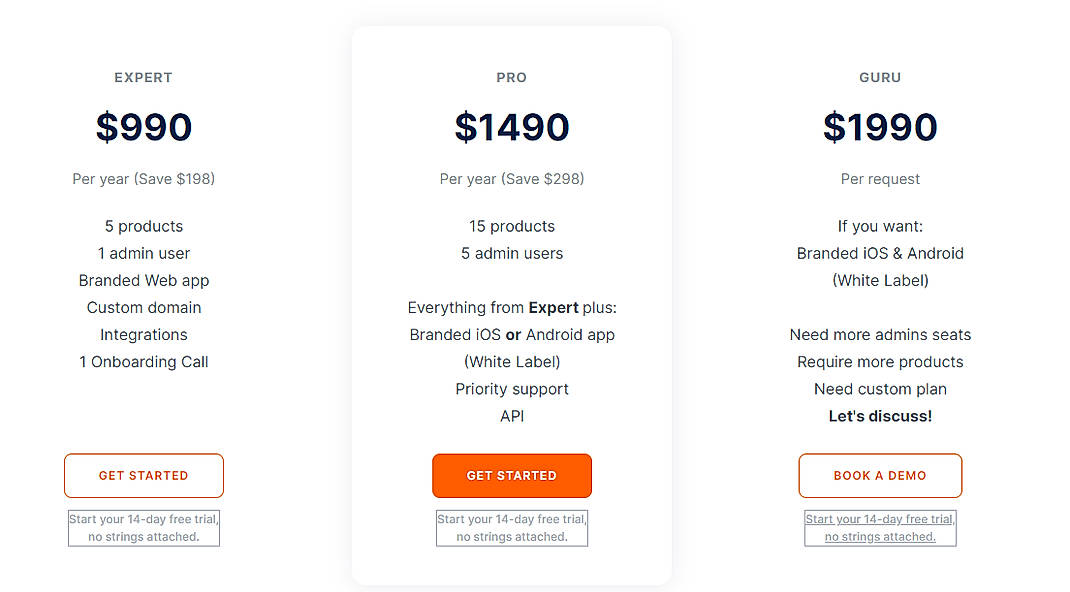1070x592 pixels.
Task: Click 'Let's discuss!' in the Guru card
Action: click(x=879, y=416)
